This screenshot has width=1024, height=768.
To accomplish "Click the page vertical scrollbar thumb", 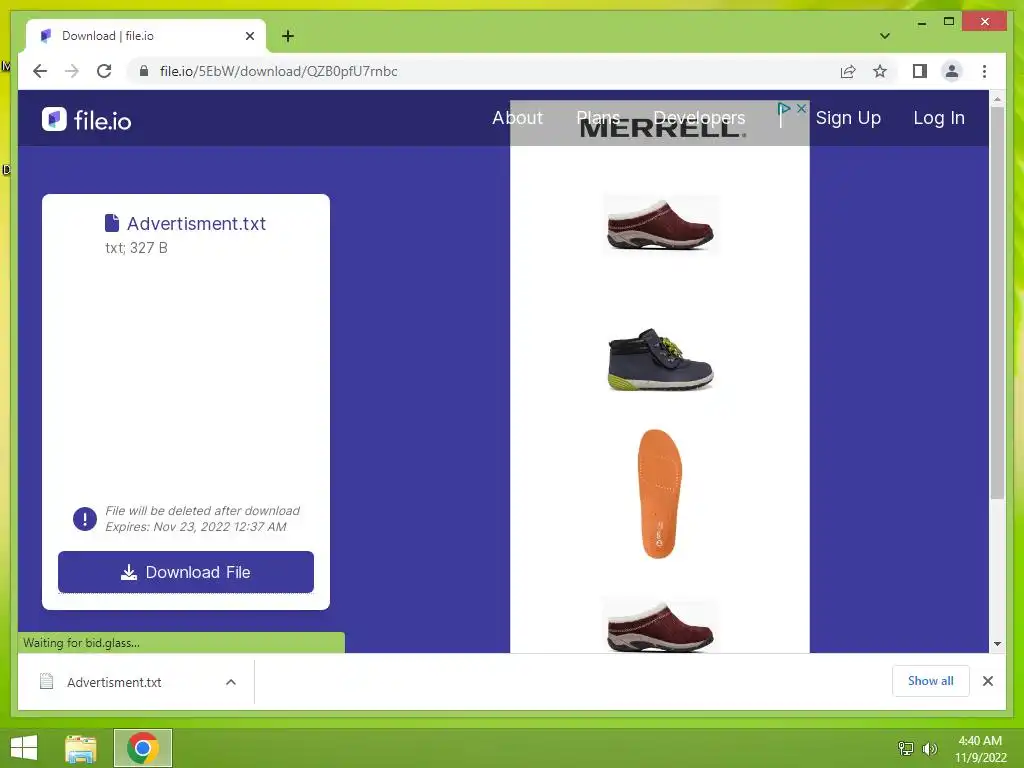I will (x=997, y=303).
